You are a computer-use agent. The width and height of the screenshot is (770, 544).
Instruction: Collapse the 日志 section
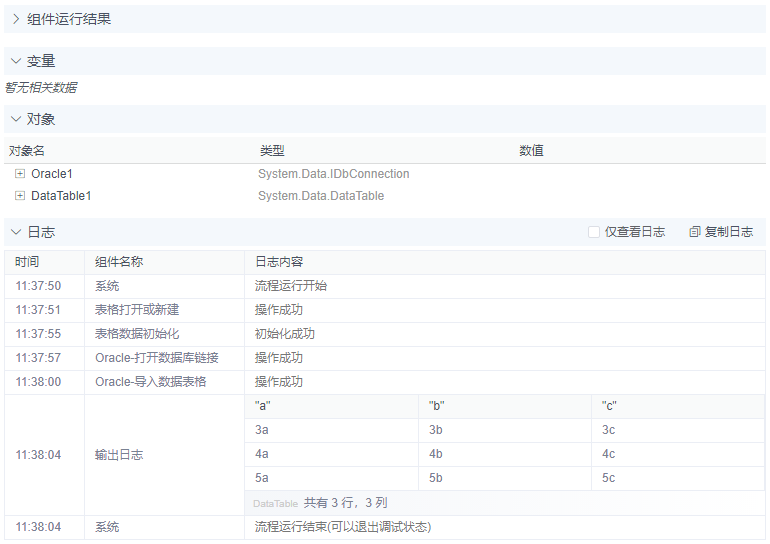pos(16,232)
